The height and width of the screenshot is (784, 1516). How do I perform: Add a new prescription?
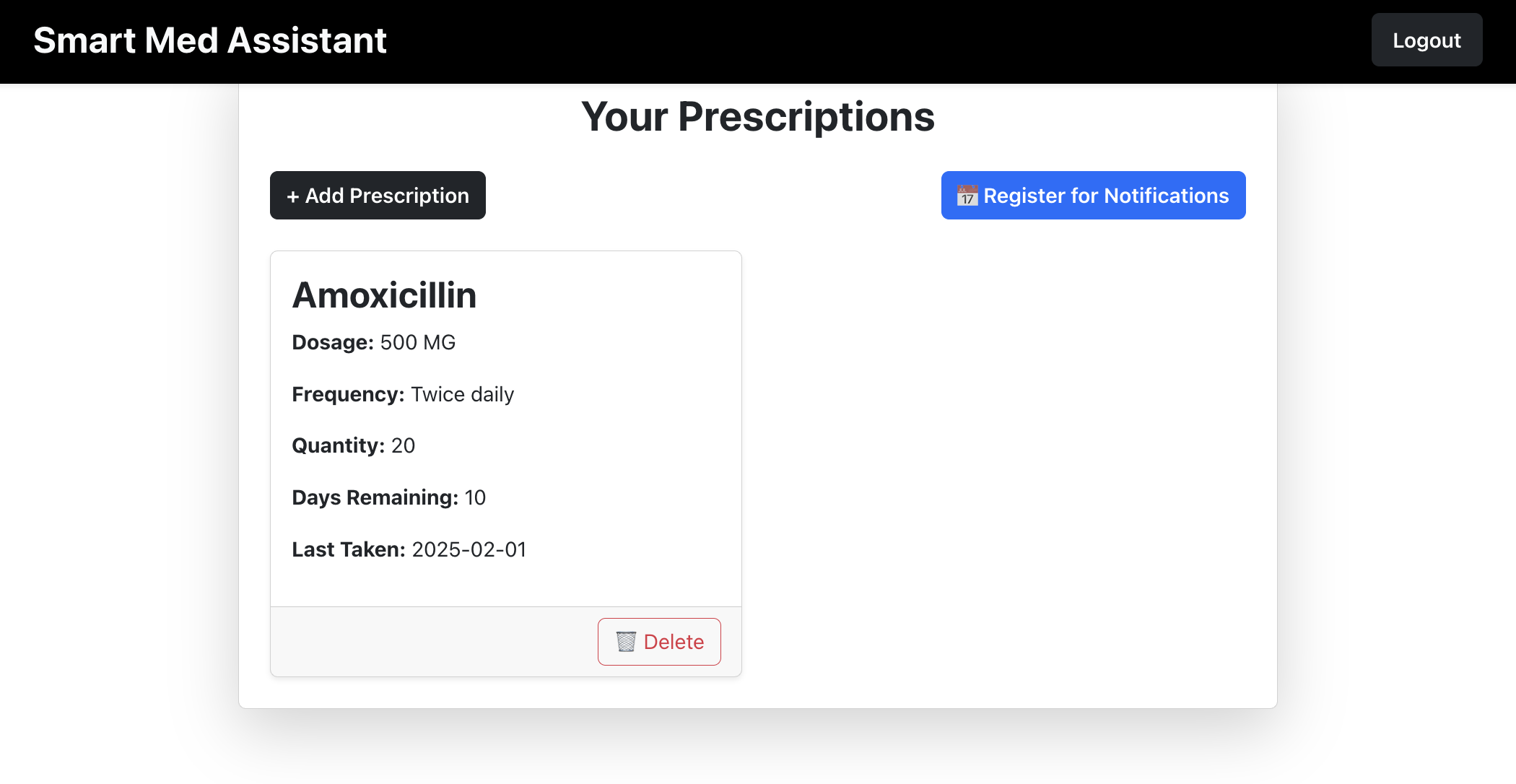[378, 196]
